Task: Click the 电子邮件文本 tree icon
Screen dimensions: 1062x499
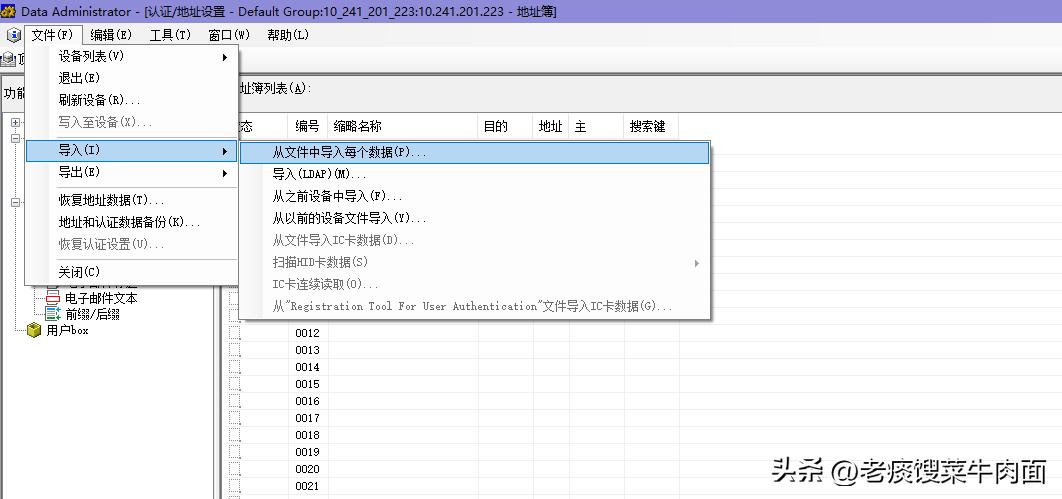Action: click(x=53, y=298)
